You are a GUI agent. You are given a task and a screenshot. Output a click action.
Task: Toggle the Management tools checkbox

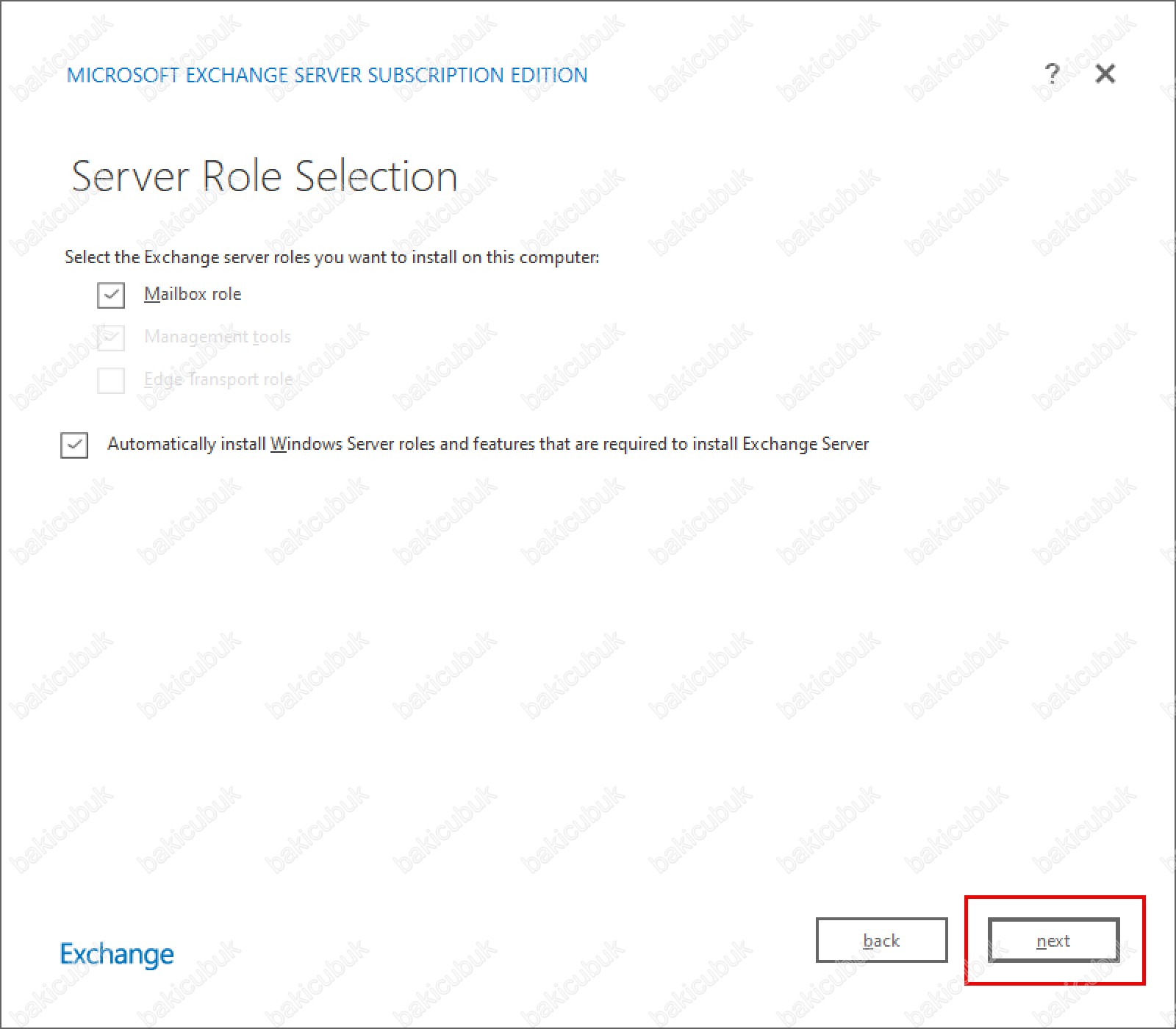click(111, 337)
